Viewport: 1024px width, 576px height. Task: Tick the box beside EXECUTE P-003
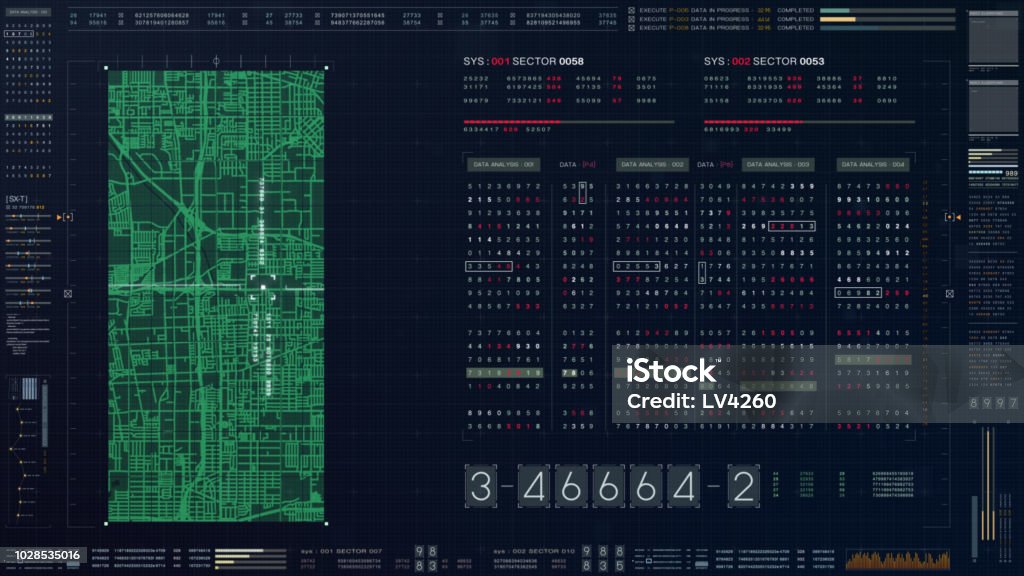click(x=632, y=19)
